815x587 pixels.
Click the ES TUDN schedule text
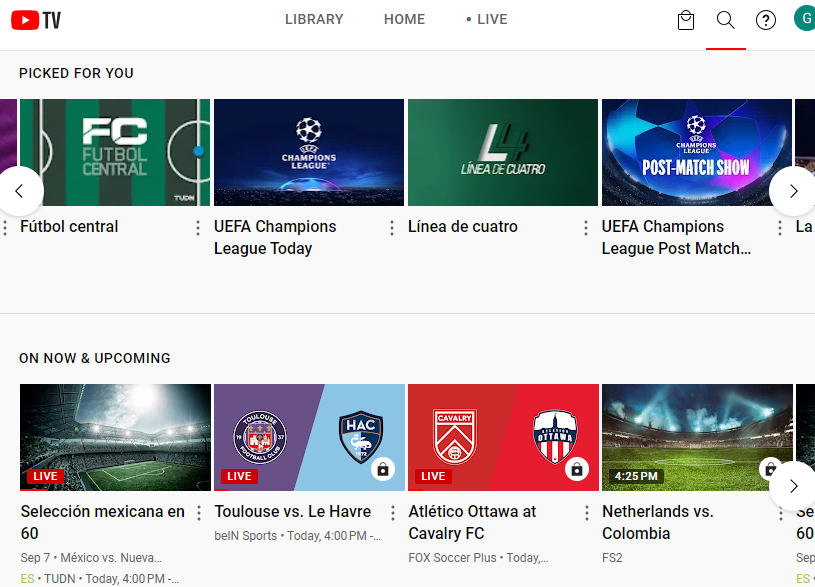click(100, 579)
